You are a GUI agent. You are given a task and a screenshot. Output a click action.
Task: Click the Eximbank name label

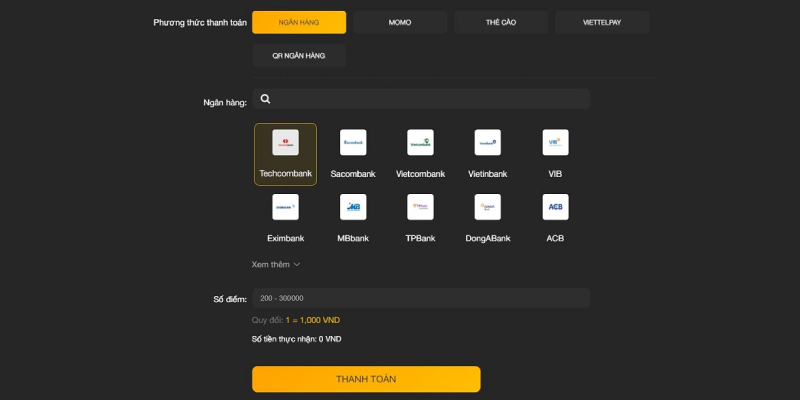click(x=286, y=238)
